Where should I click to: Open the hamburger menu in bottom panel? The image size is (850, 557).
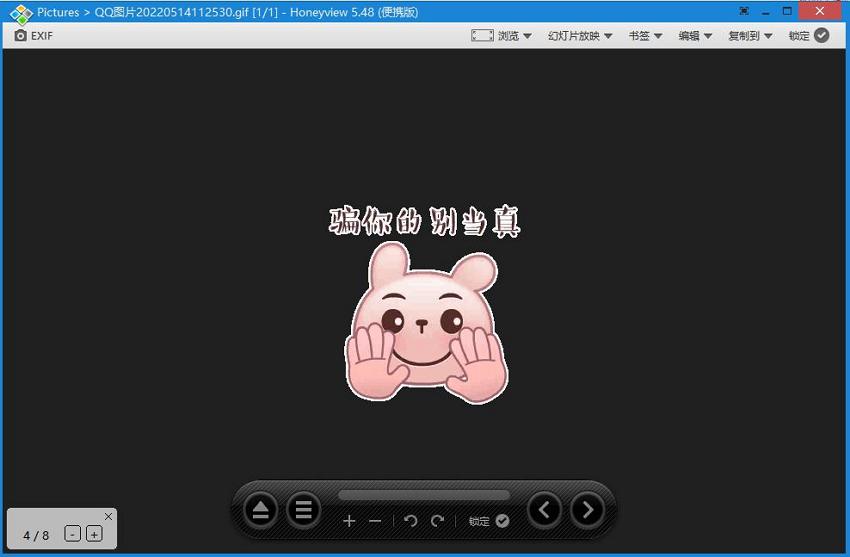304,511
